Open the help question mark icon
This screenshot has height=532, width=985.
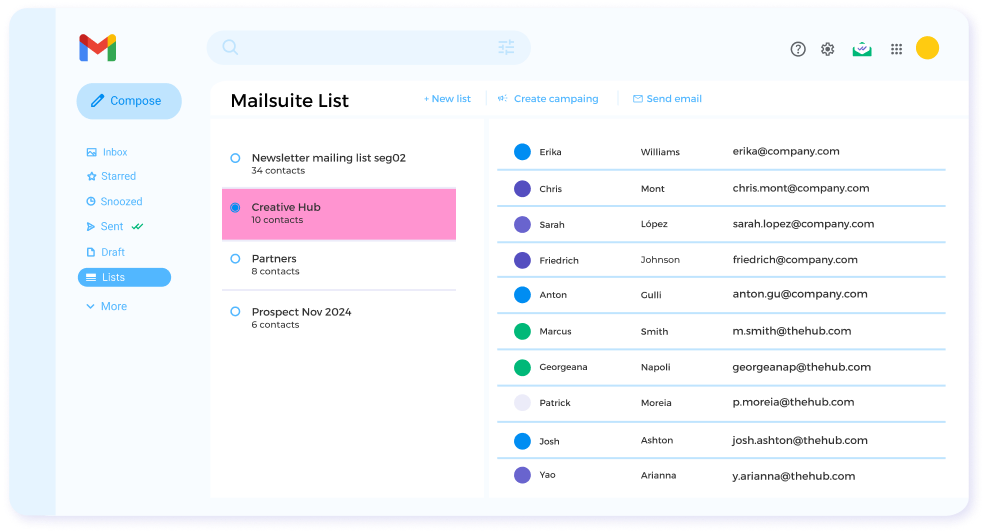pos(798,49)
